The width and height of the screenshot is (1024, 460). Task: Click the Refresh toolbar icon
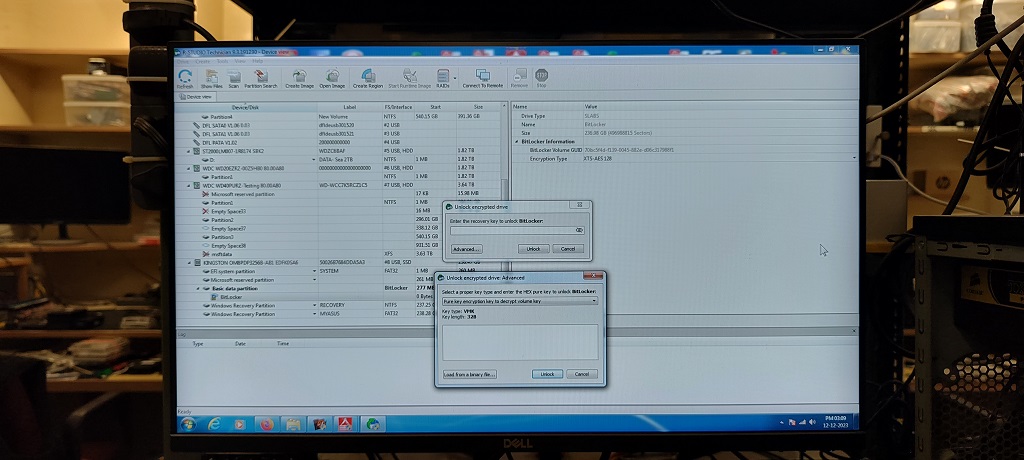pyautogui.click(x=185, y=78)
